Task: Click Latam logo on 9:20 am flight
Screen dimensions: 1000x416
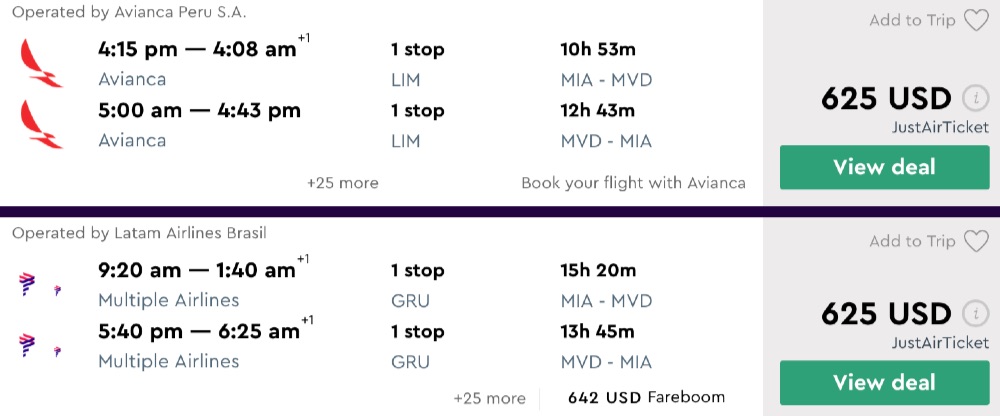Action: click(28, 284)
